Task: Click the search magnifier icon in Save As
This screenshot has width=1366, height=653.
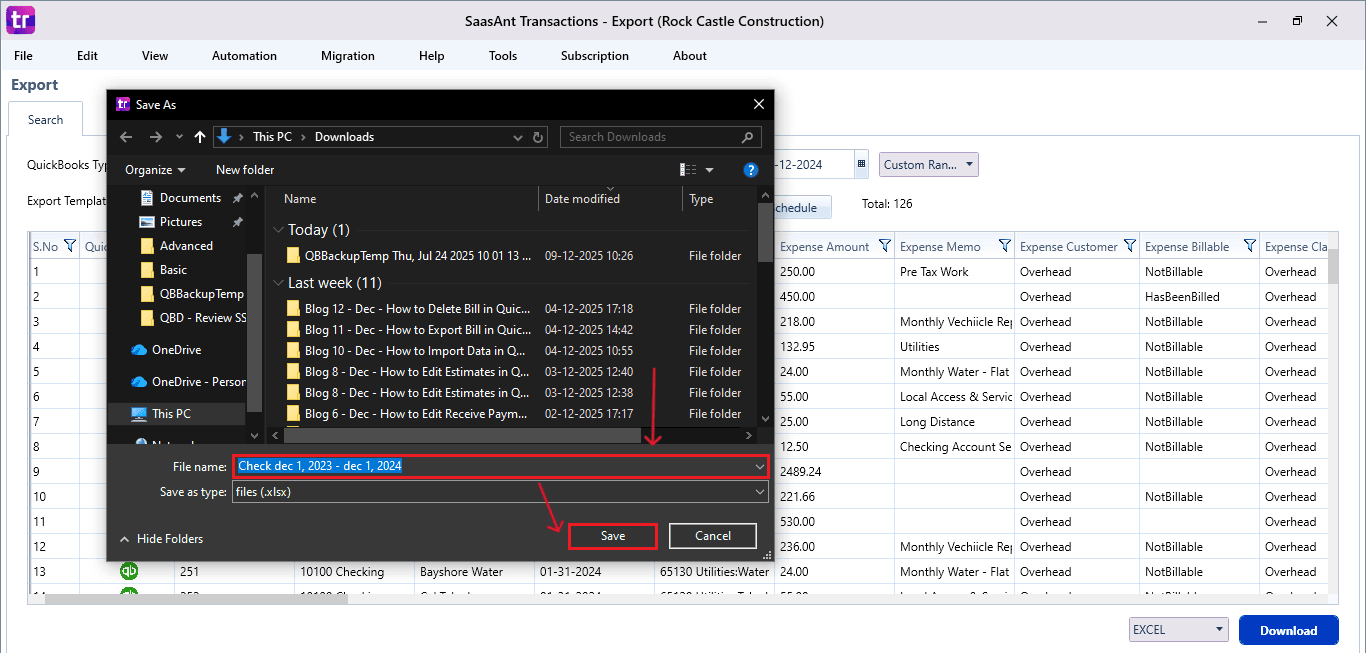Action: [x=748, y=137]
